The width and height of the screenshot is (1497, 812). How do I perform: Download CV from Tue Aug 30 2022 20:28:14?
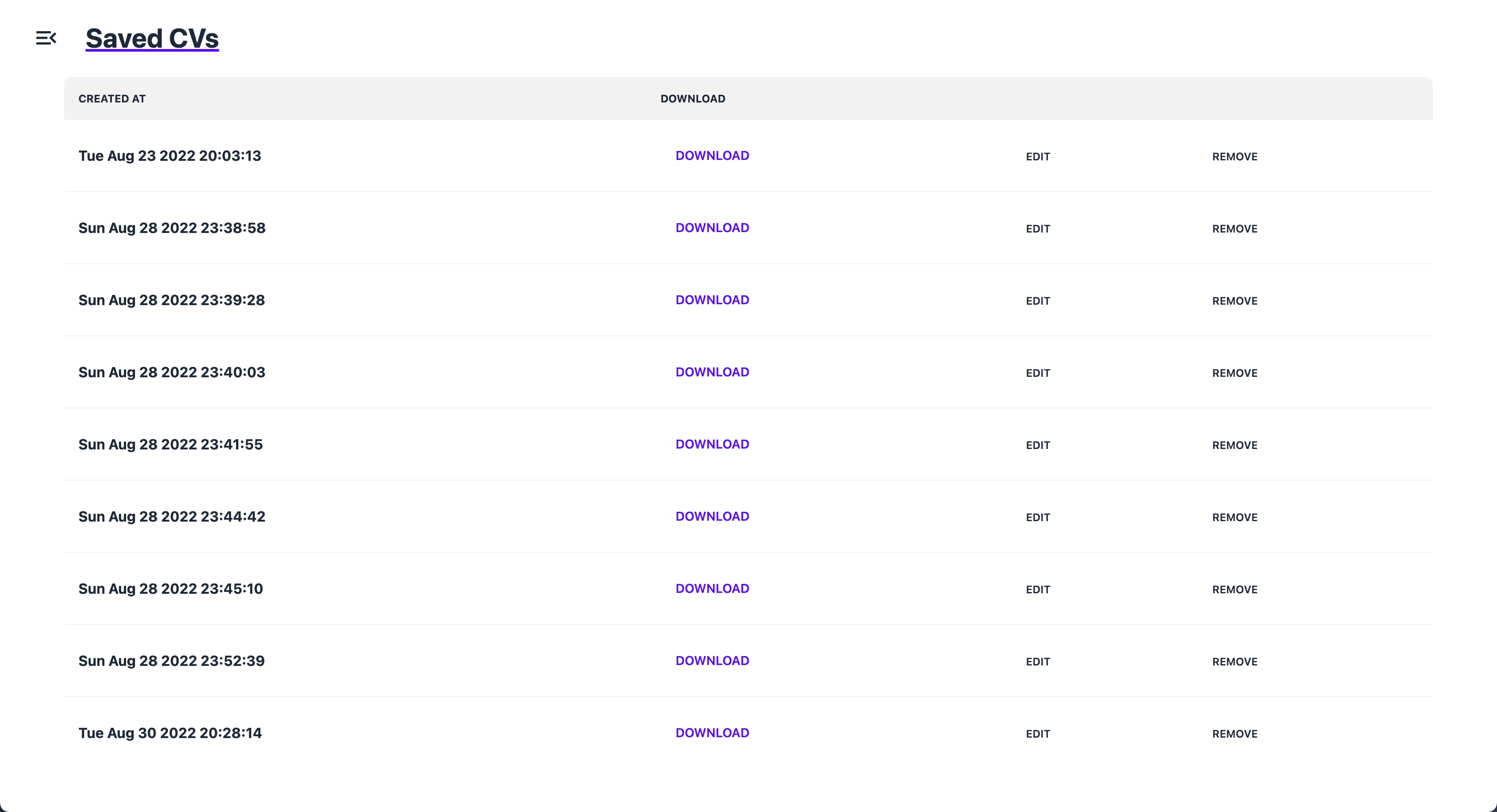coord(712,733)
